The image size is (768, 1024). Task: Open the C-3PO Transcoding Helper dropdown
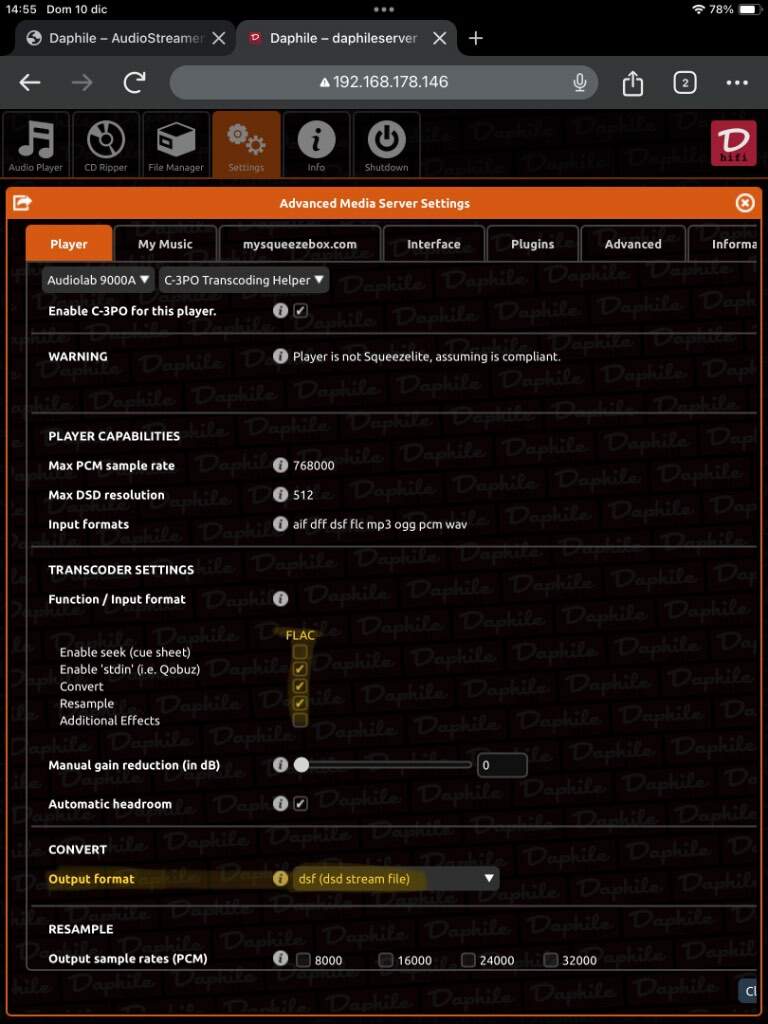pos(244,280)
